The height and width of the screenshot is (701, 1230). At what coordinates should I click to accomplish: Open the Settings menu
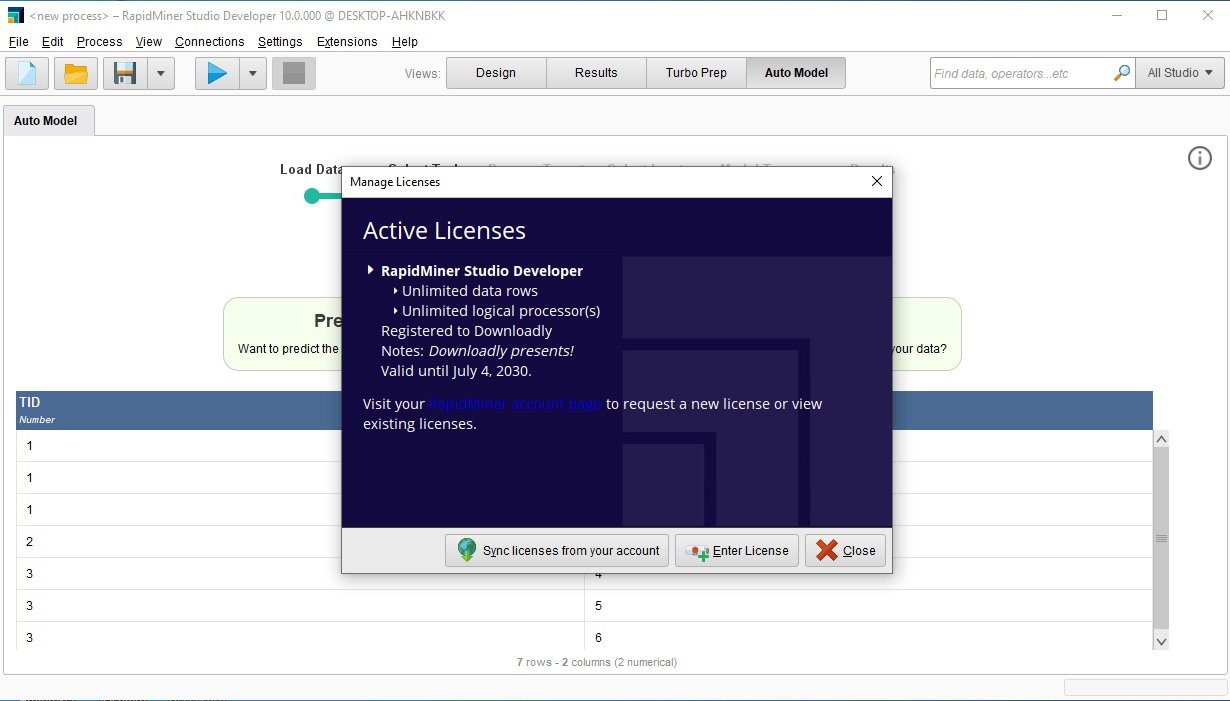(x=280, y=42)
